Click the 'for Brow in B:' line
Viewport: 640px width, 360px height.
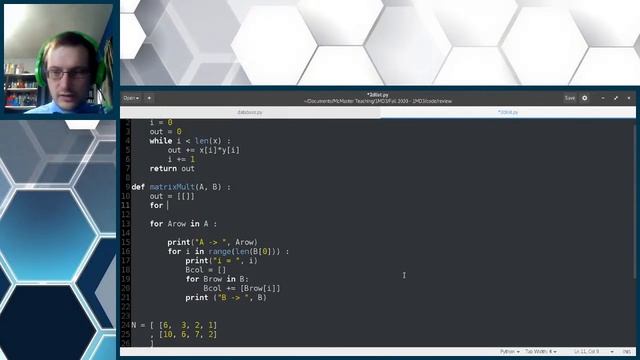pos(217,279)
